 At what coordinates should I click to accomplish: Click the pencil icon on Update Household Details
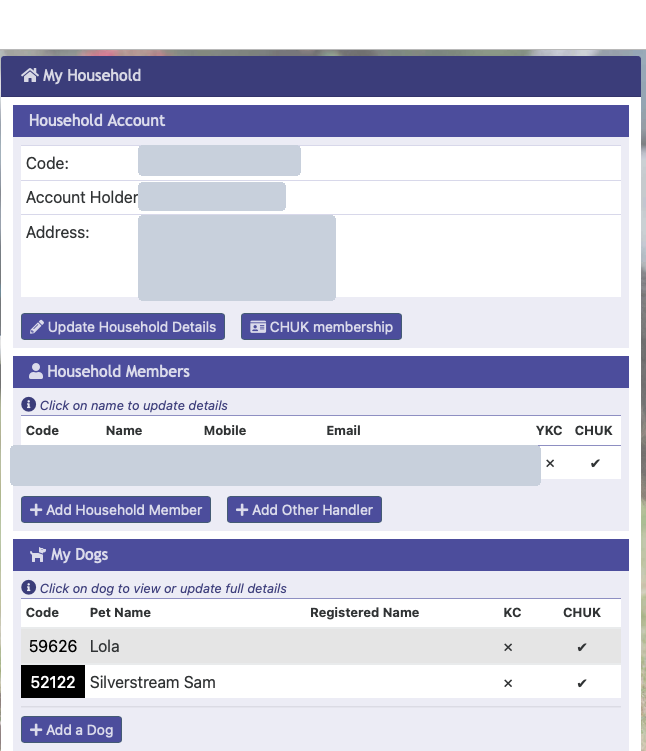tap(37, 327)
